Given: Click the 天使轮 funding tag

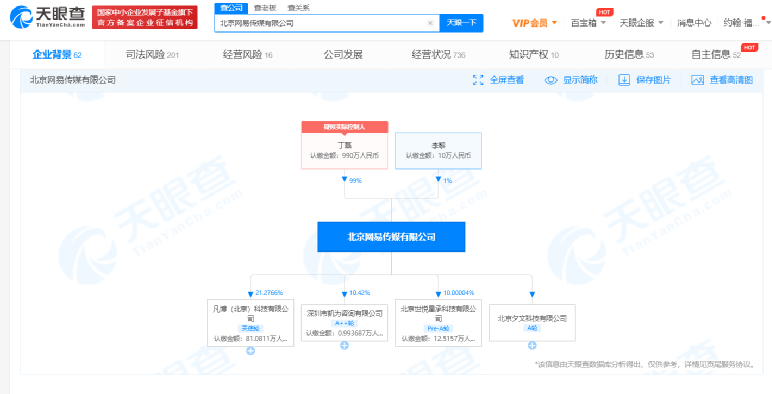Looking at the screenshot, I should pyautogui.click(x=251, y=328).
